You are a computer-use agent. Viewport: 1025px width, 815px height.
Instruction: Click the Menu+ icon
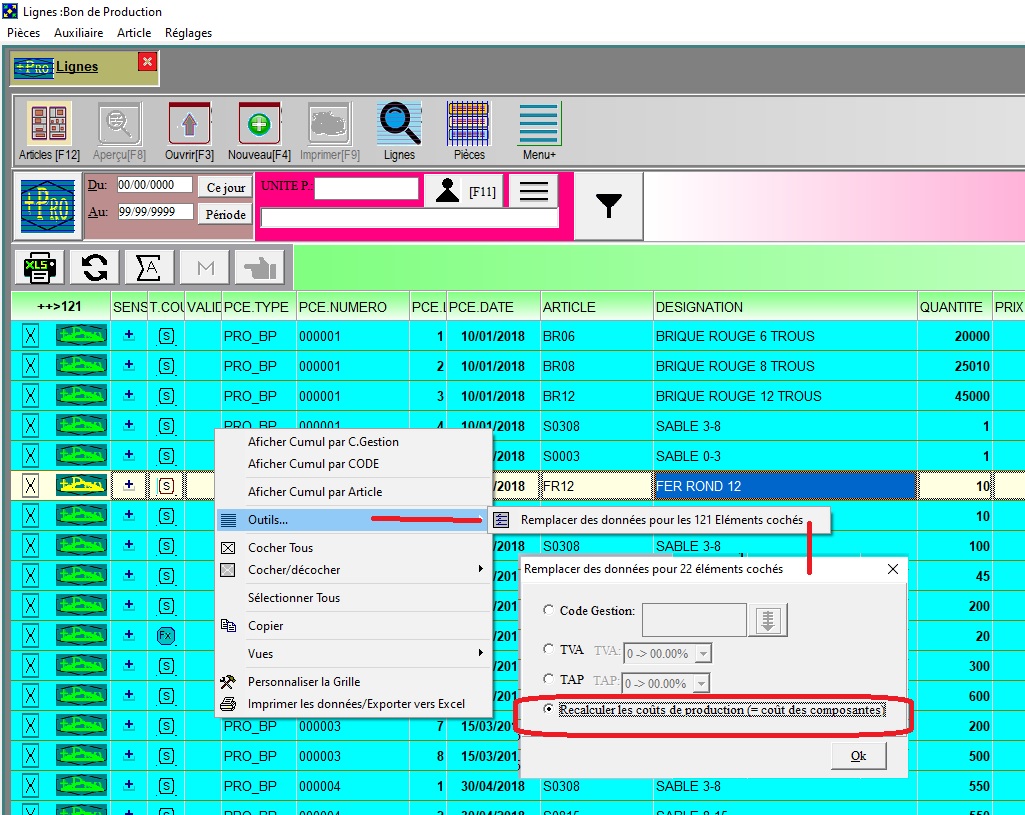539,125
